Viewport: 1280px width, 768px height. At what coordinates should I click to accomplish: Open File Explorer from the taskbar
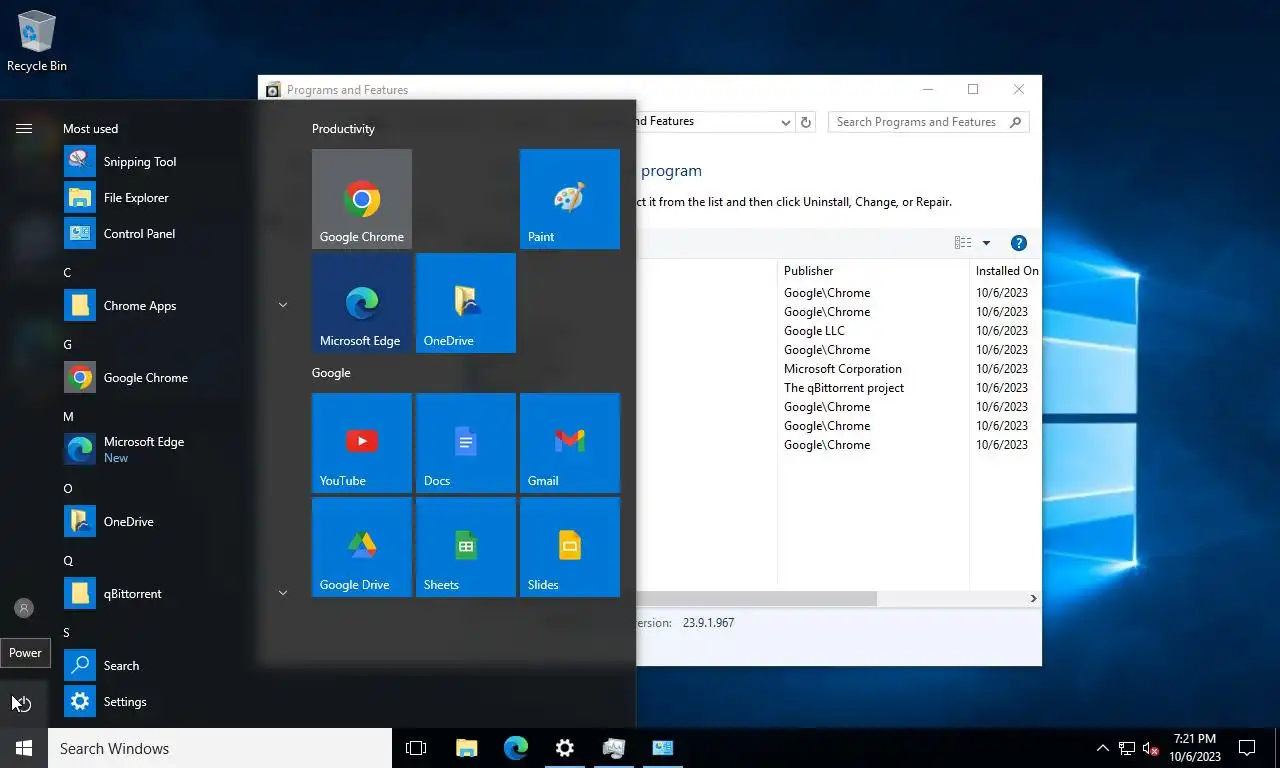466,748
